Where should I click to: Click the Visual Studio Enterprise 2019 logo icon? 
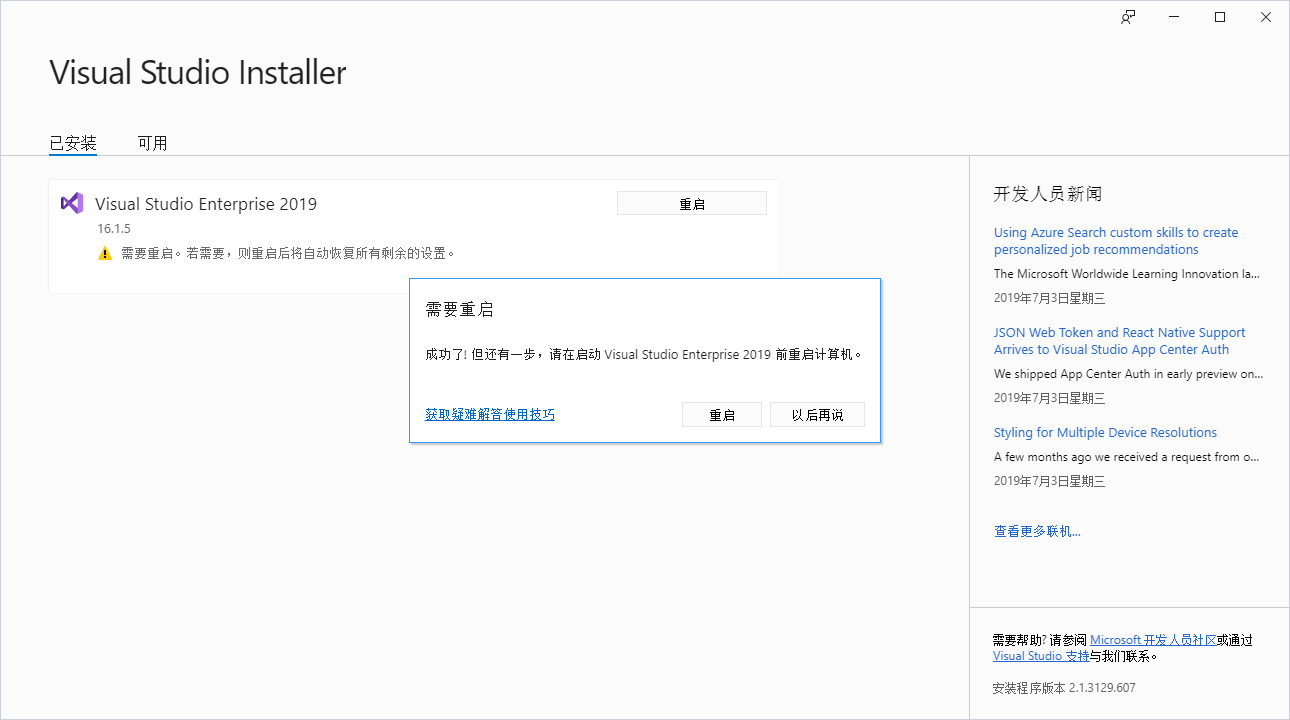click(x=72, y=203)
